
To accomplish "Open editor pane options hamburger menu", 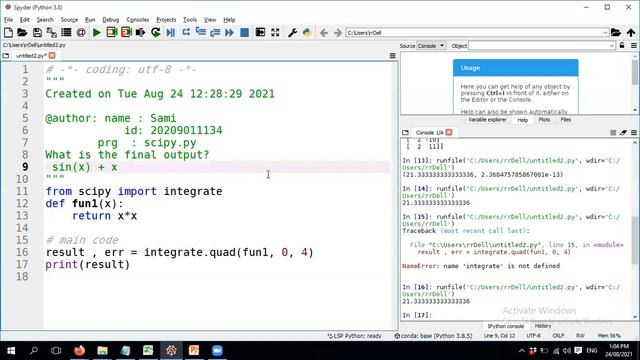I will pos(393,56).
